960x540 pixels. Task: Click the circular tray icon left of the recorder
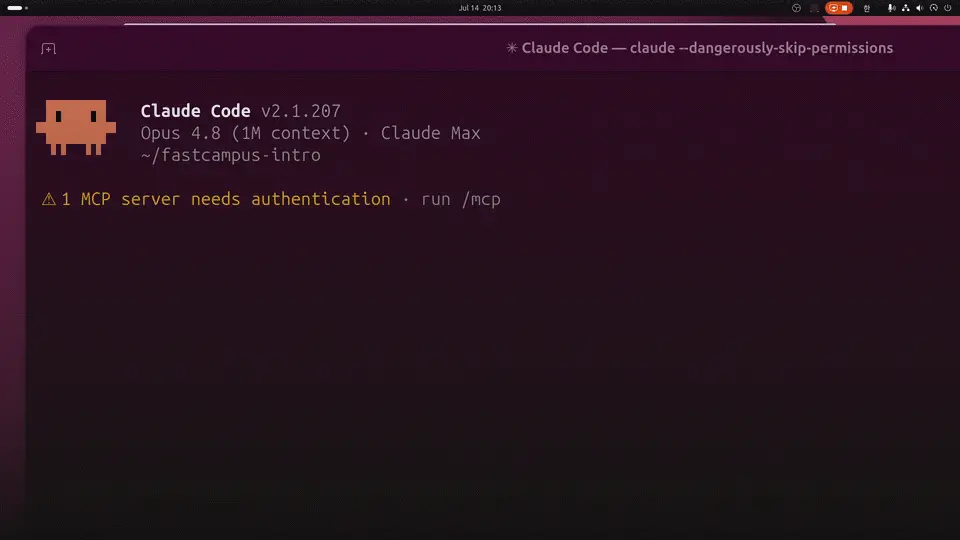coord(796,8)
